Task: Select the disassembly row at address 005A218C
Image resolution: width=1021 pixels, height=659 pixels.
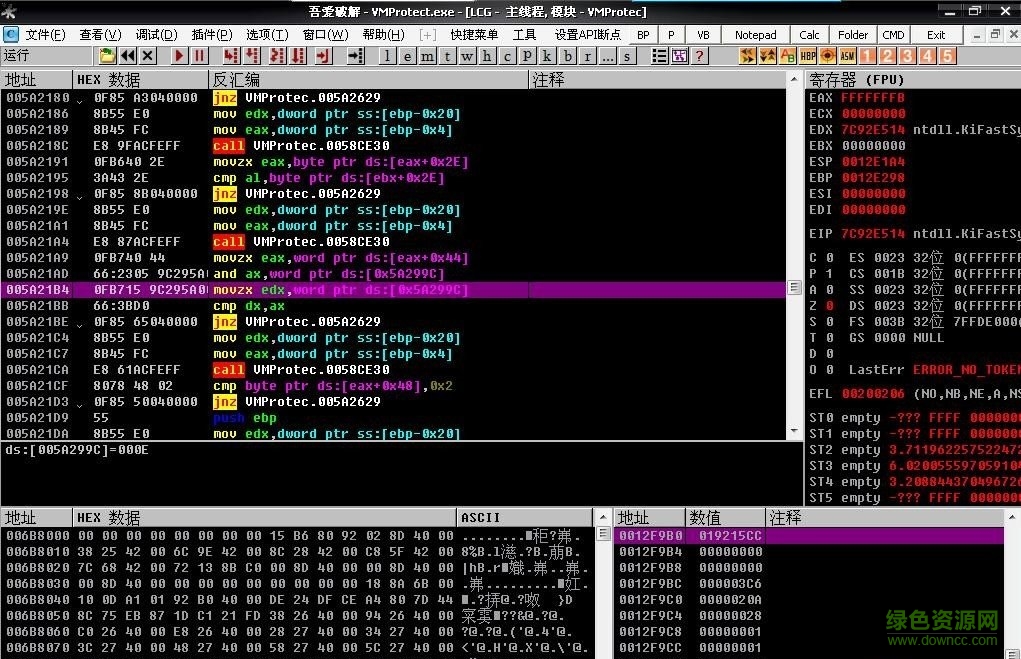Action: (x=393, y=145)
